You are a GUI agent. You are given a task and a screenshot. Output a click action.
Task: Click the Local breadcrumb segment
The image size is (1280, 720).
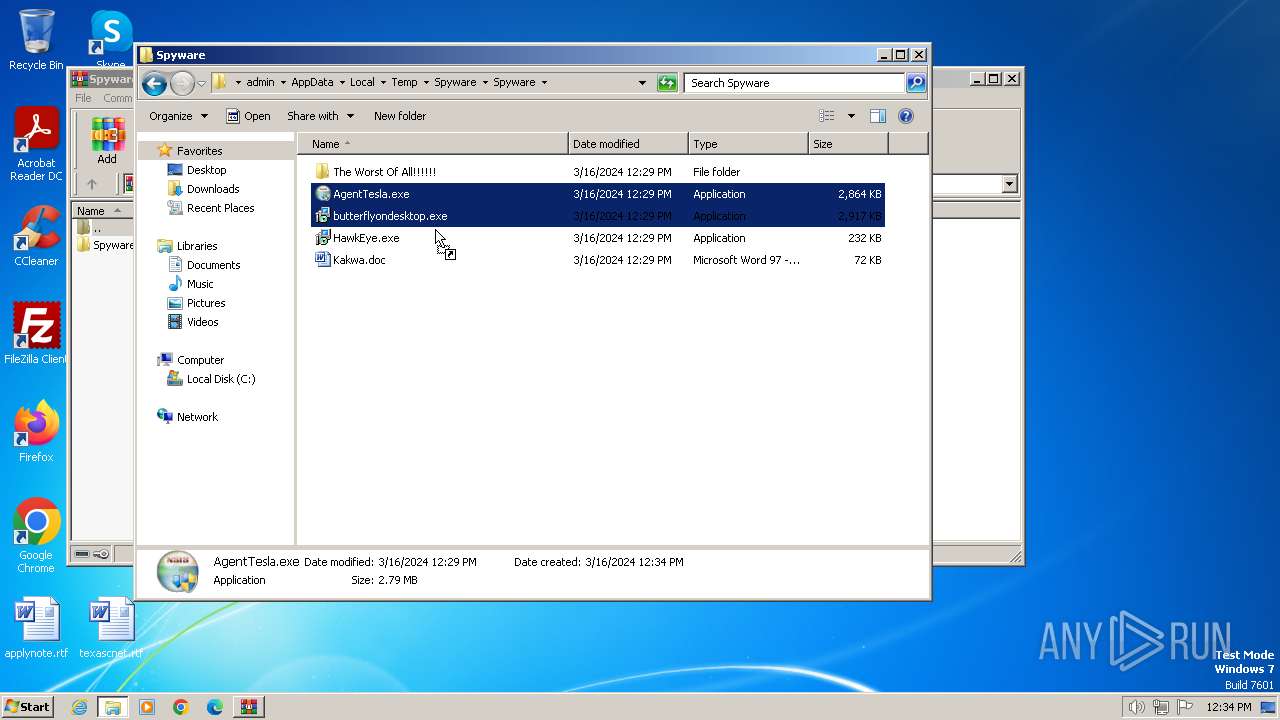click(x=362, y=82)
